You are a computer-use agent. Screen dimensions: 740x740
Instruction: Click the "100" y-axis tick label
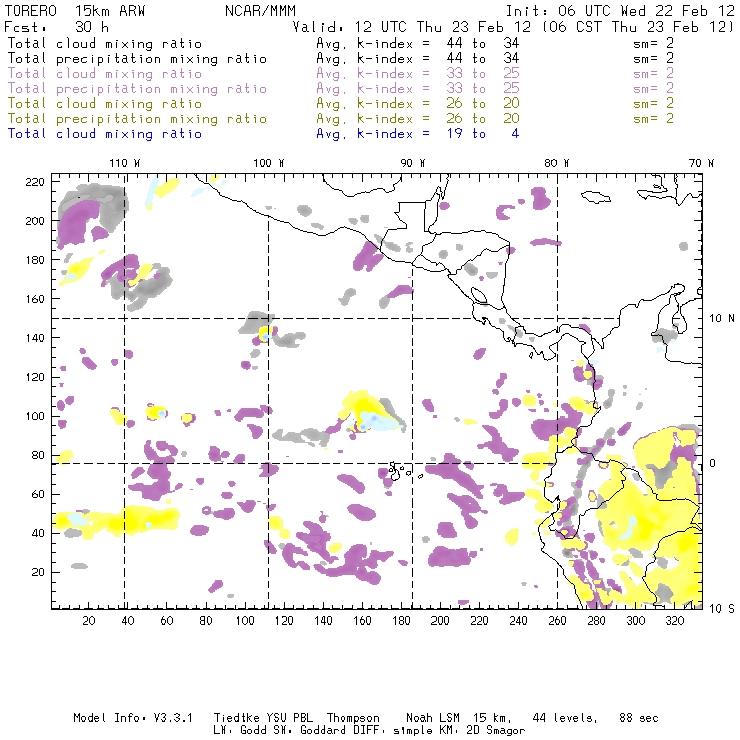(35, 416)
